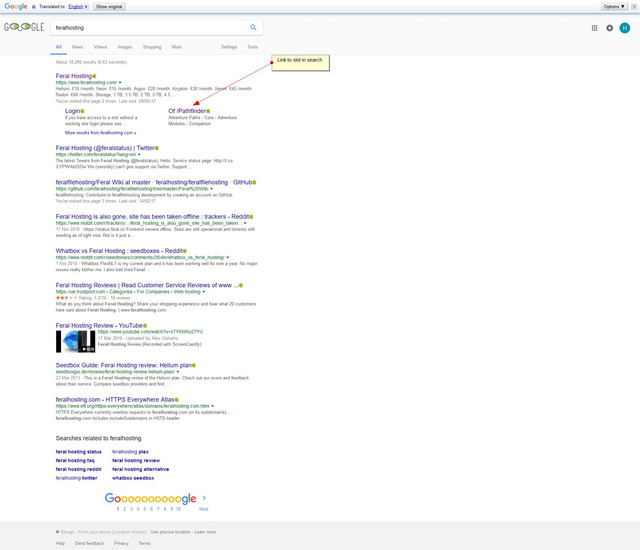640x550 pixels.
Task: Open the Google apps grid icon
Action: pos(594,28)
